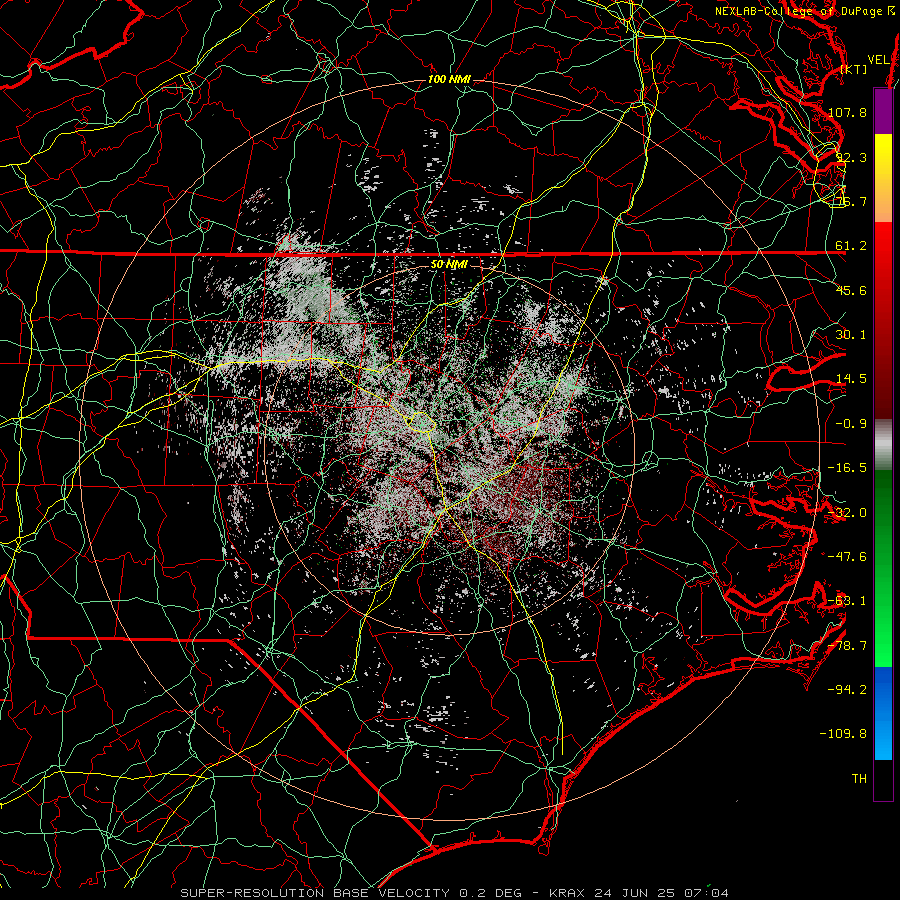This screenshot has height=900, width=900.
Task: Click the yellow segment of color bar
Action: 883,178
